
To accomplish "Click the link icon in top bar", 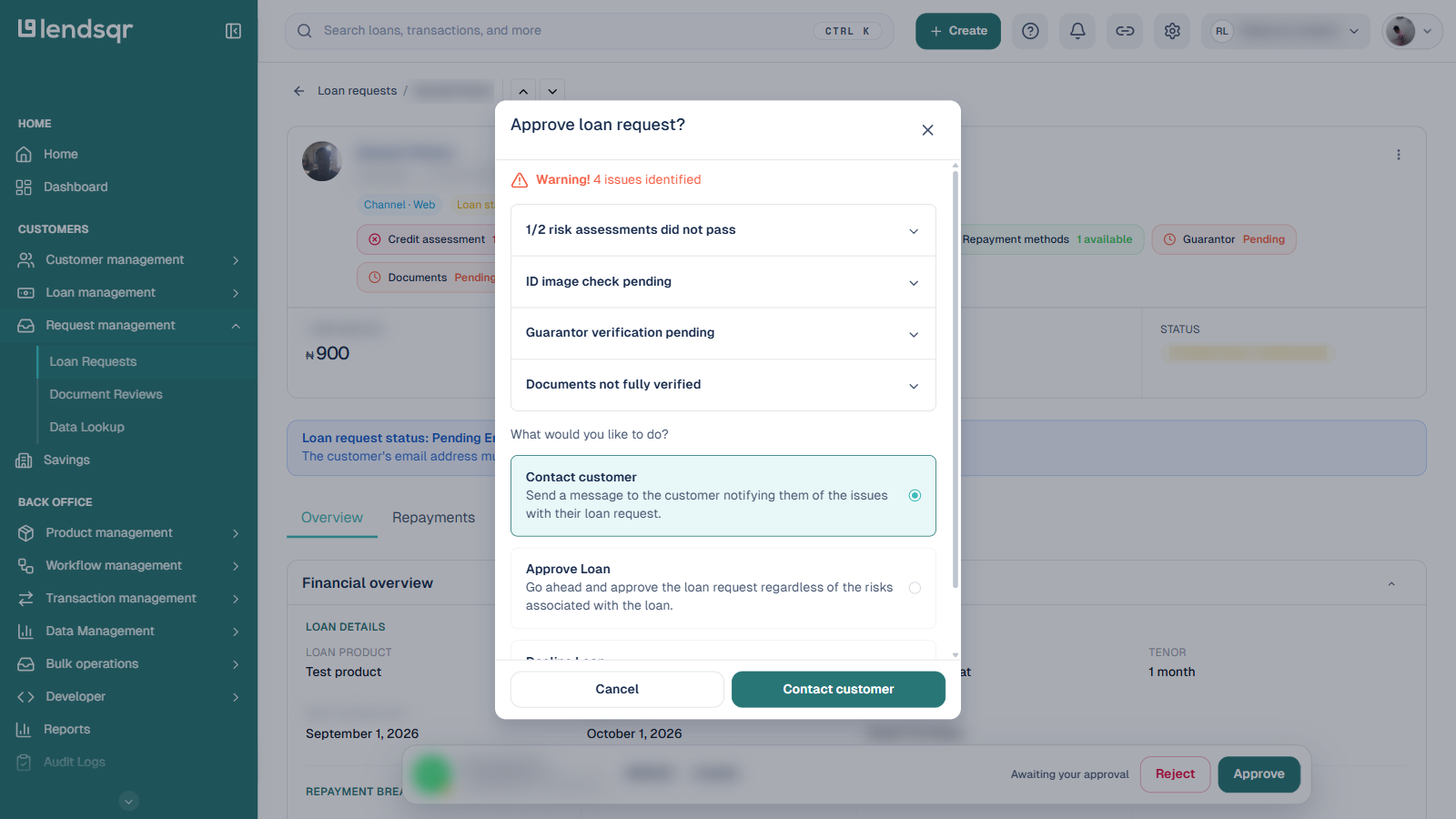I will click(x=1125, y=31).
